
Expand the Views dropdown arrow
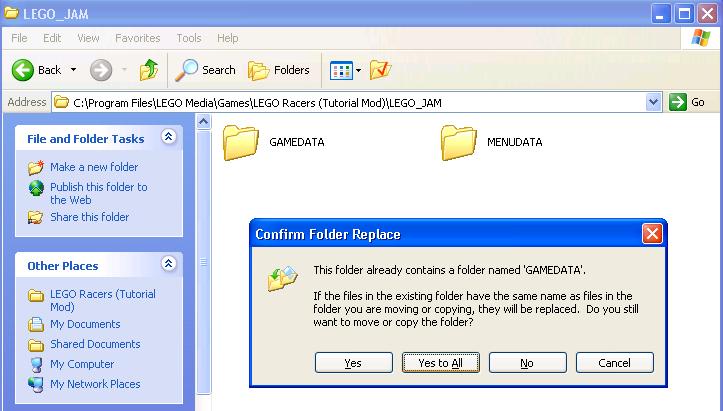click(x=358, y=71)
